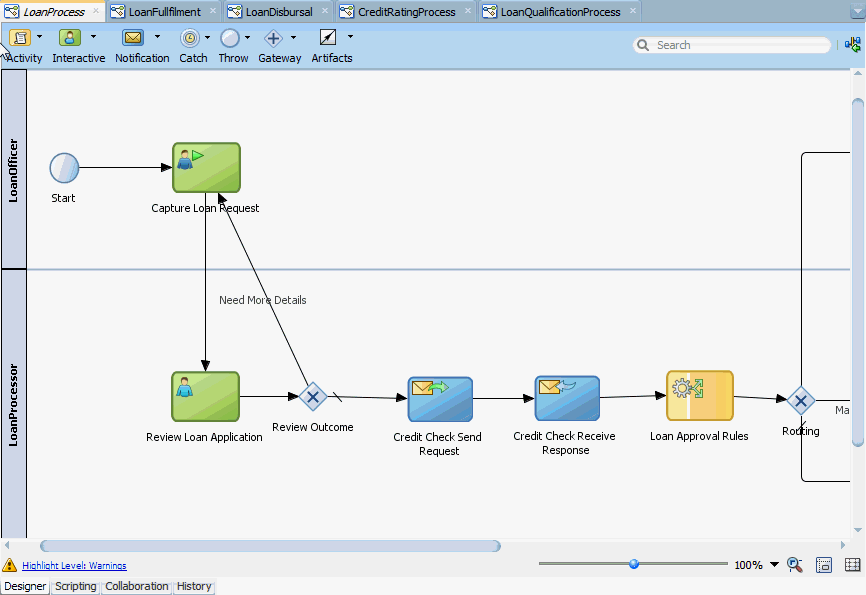
Task: Click the scroll up arrow
Action: tap(857, 73)
